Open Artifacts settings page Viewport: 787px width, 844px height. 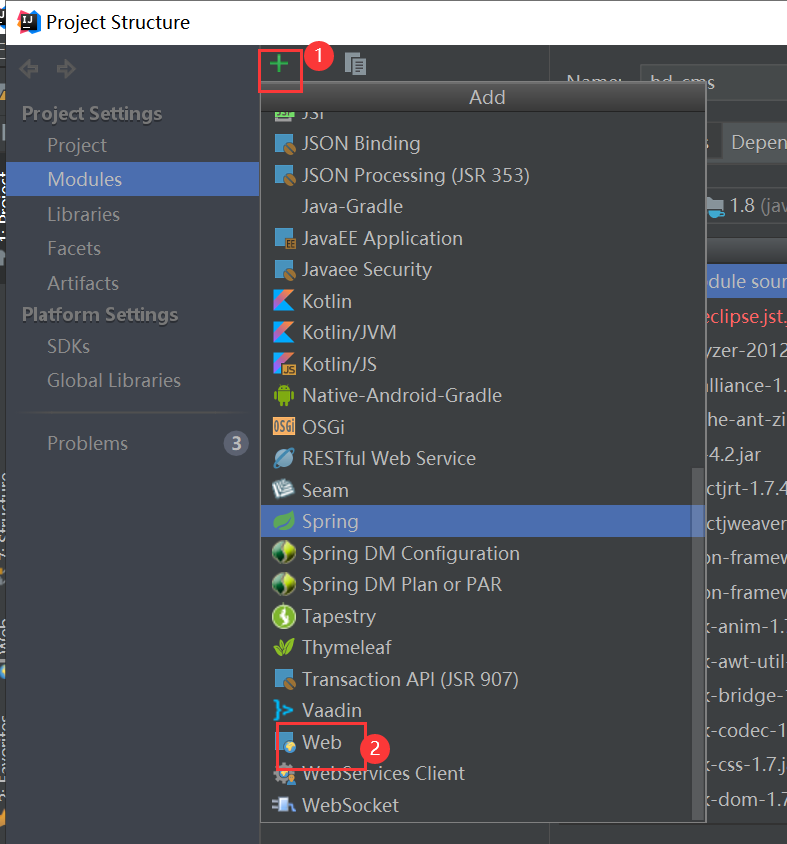[x=132, y=283]
